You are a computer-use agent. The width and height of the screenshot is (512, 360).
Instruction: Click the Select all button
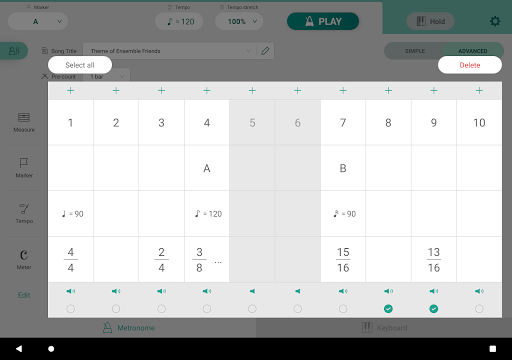[80, 65]
